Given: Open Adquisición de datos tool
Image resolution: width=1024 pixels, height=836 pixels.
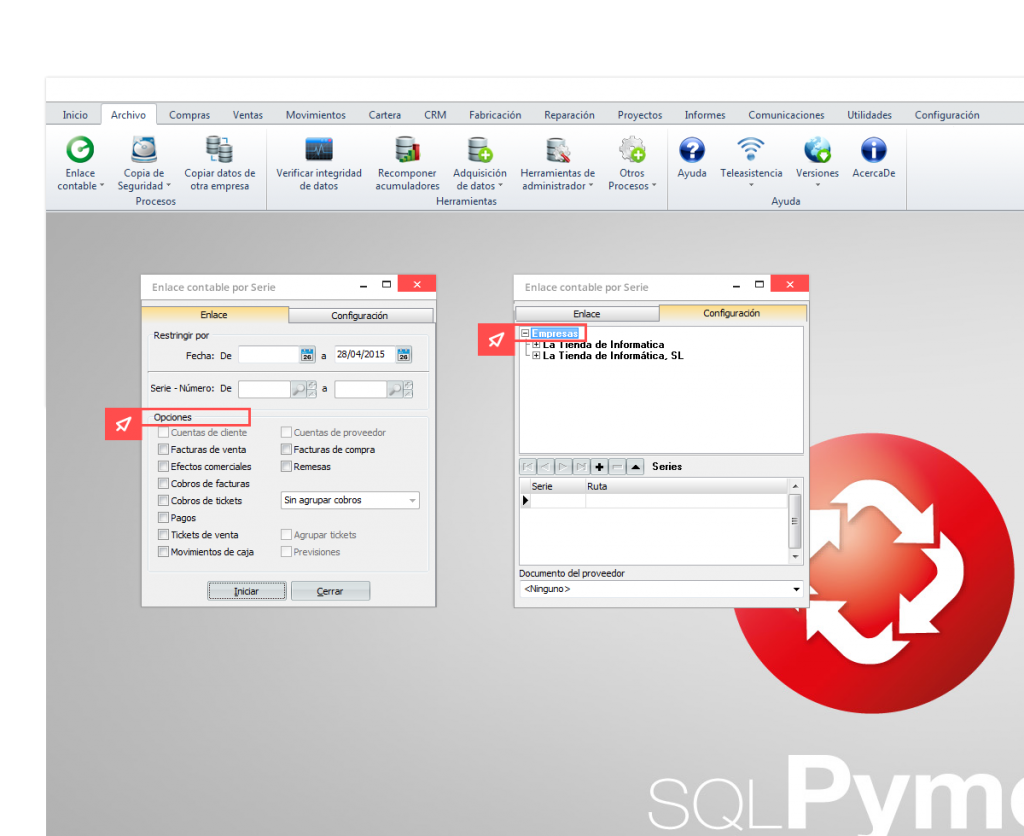Looking at the screenshot, I should click(481, 151).
